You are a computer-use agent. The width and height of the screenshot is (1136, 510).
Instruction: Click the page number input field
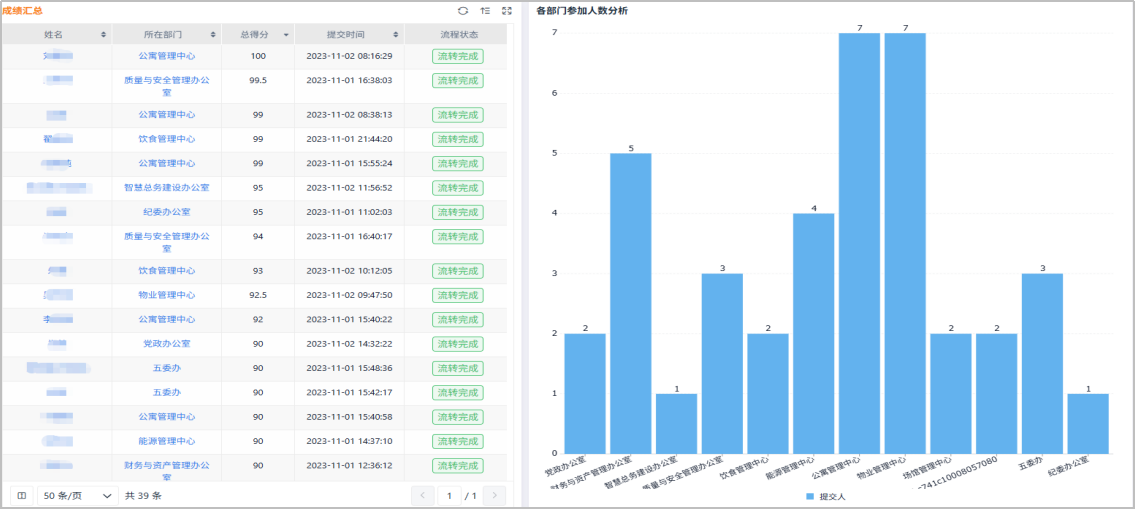(450, 495)
